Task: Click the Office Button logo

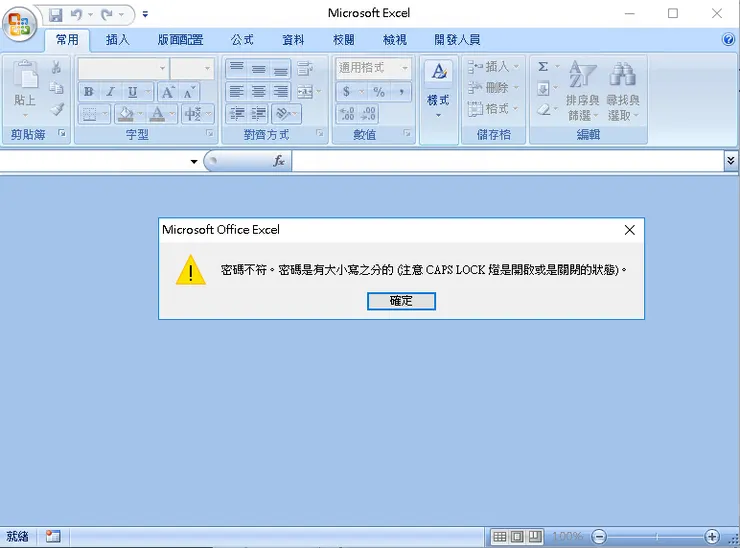Action: [19, 23]
